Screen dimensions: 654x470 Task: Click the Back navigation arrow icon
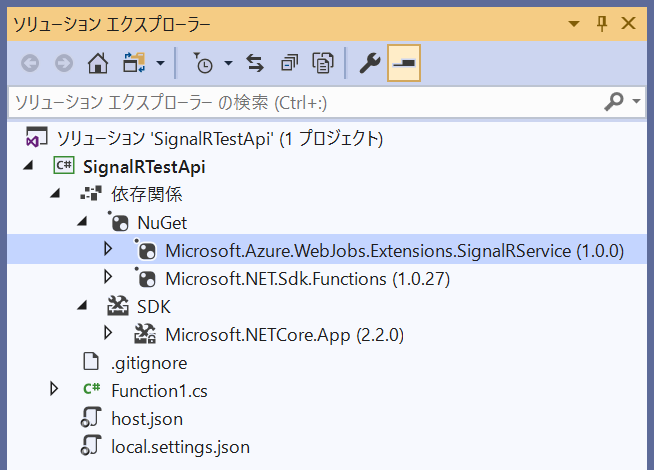30,64
